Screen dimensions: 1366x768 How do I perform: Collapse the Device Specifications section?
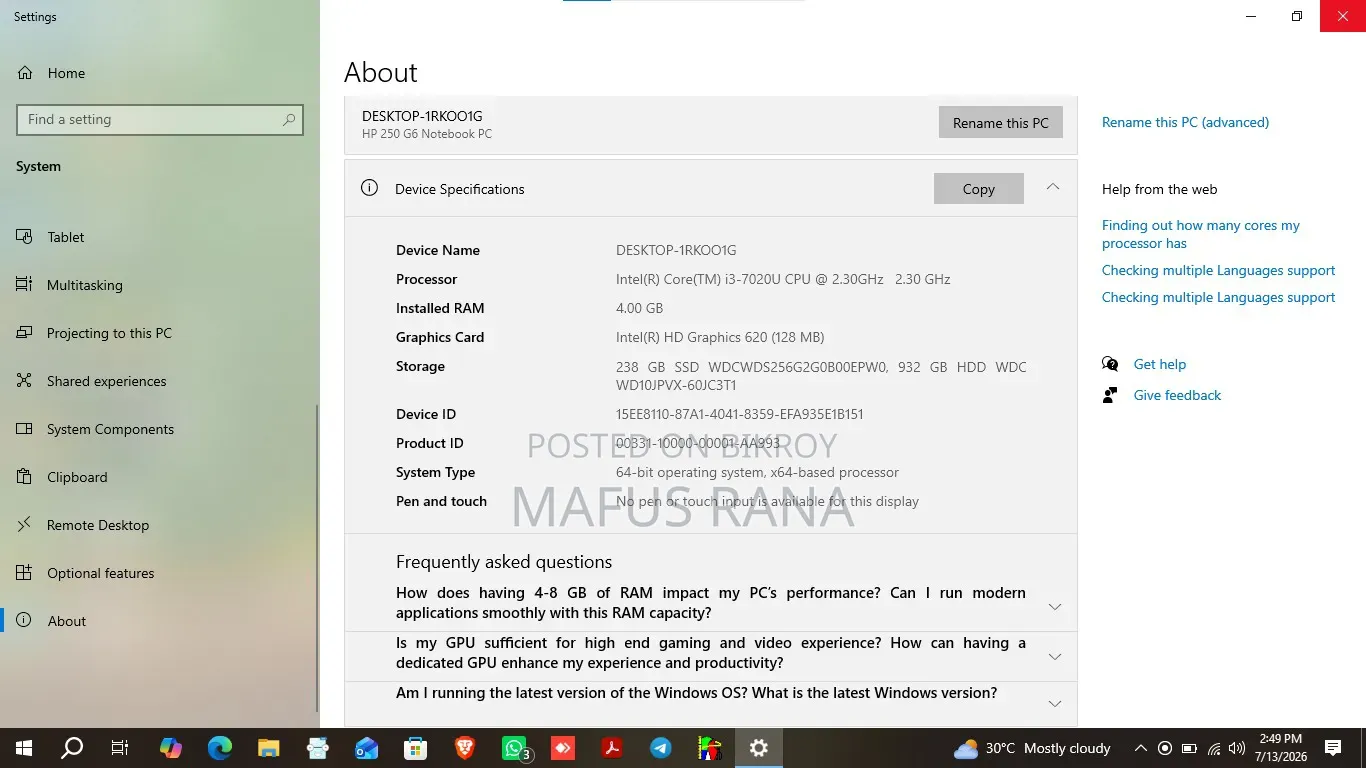(1053, 186)
